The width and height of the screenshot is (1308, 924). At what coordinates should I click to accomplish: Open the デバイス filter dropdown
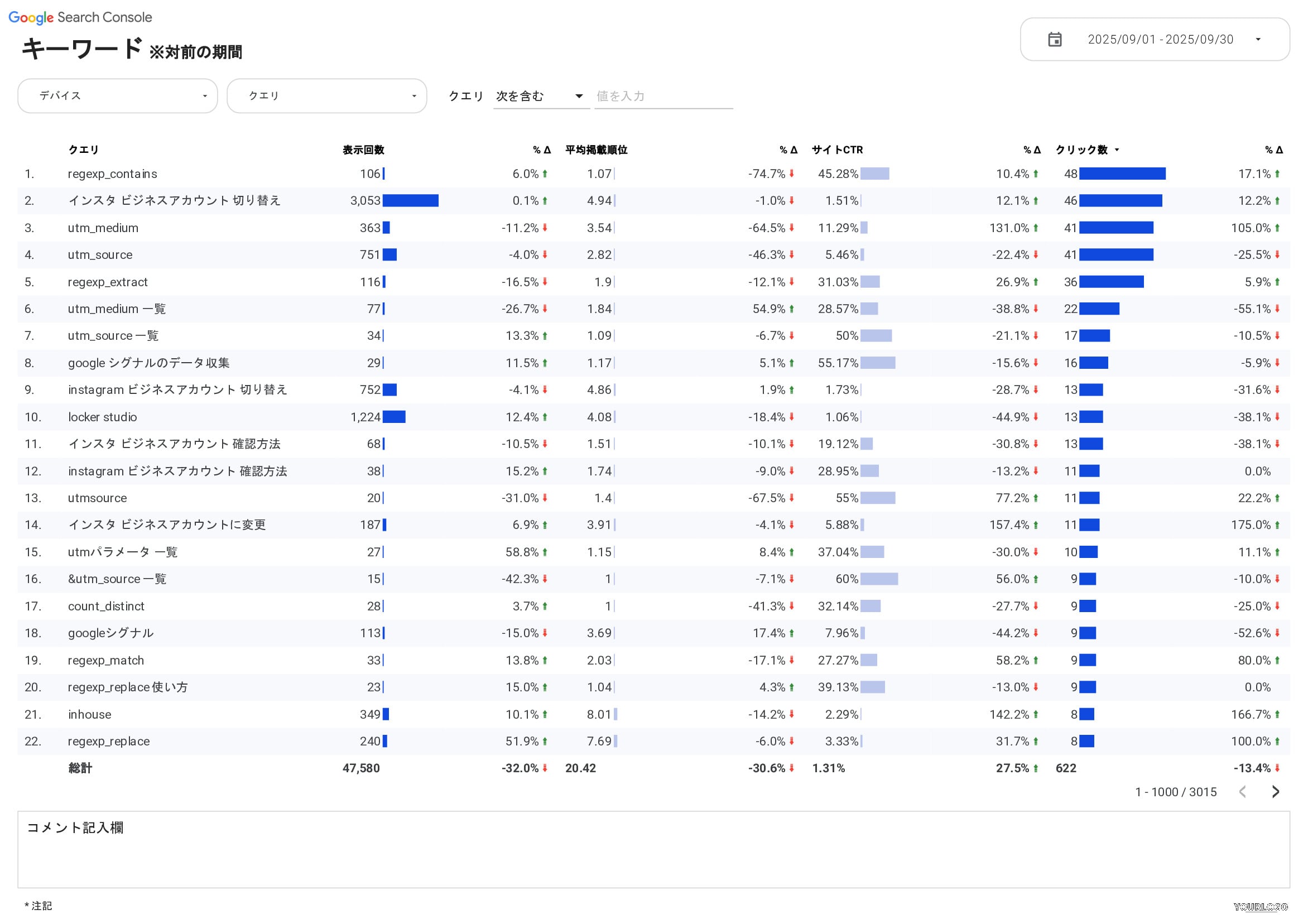click(117, 96)
